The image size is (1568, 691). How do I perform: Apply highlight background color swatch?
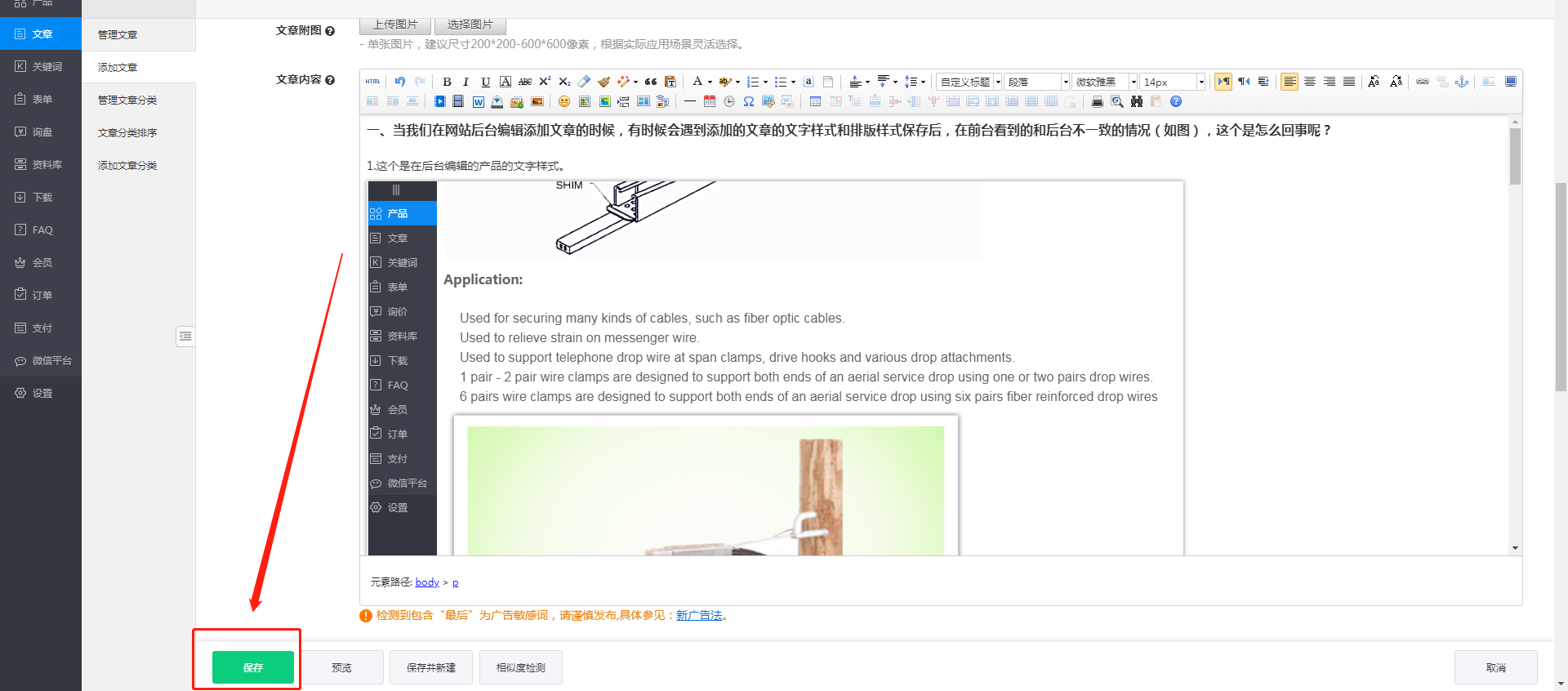pos(725,82)
